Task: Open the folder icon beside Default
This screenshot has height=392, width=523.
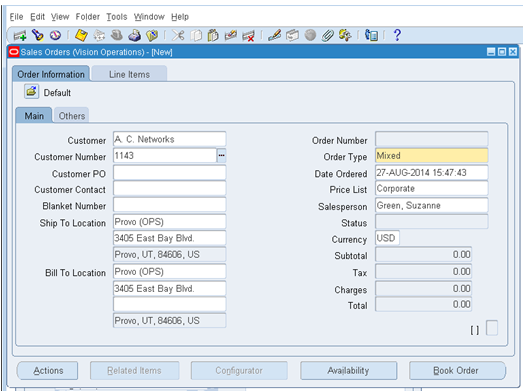Action: (31, 91)
